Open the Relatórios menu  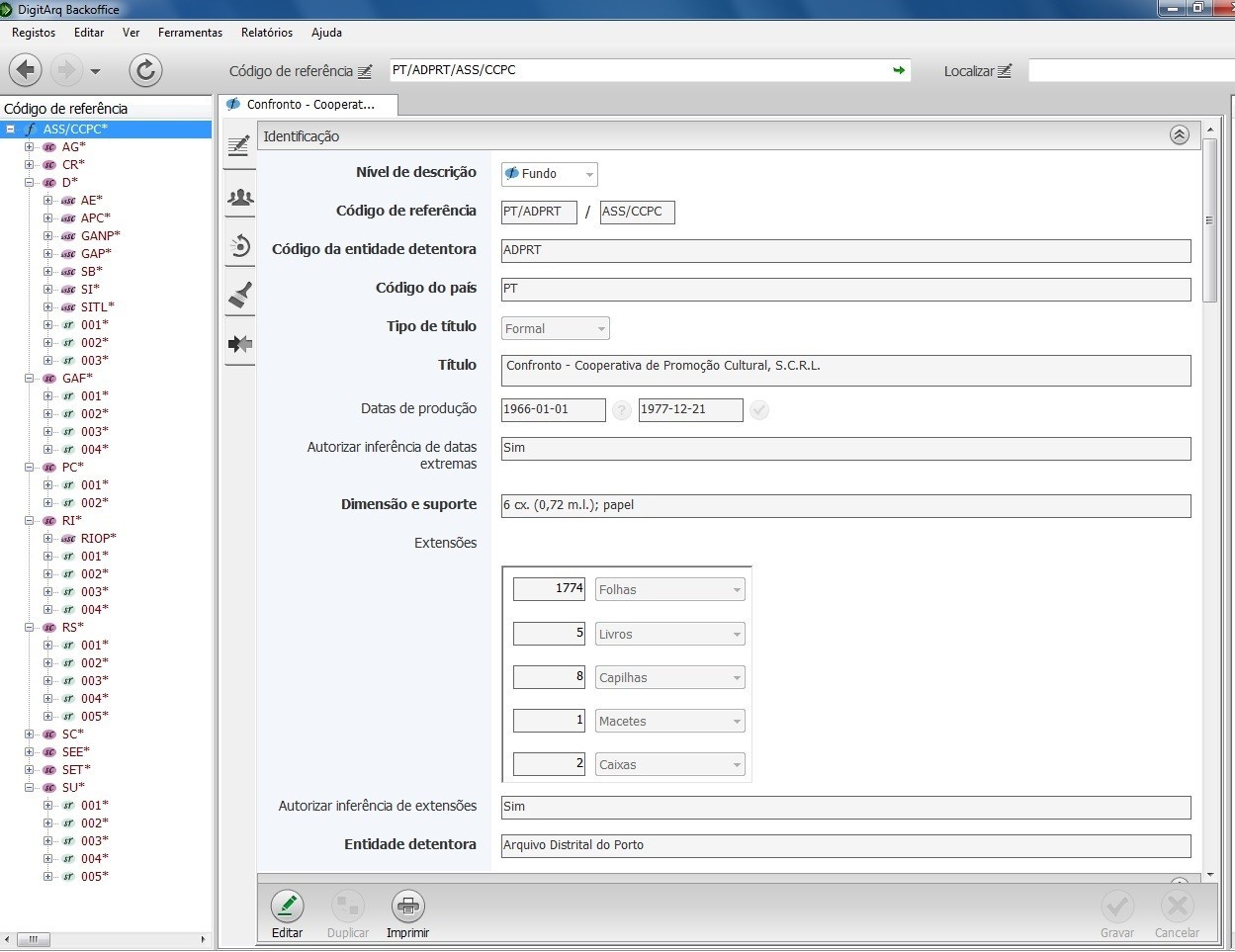click(x=267, y=33)
